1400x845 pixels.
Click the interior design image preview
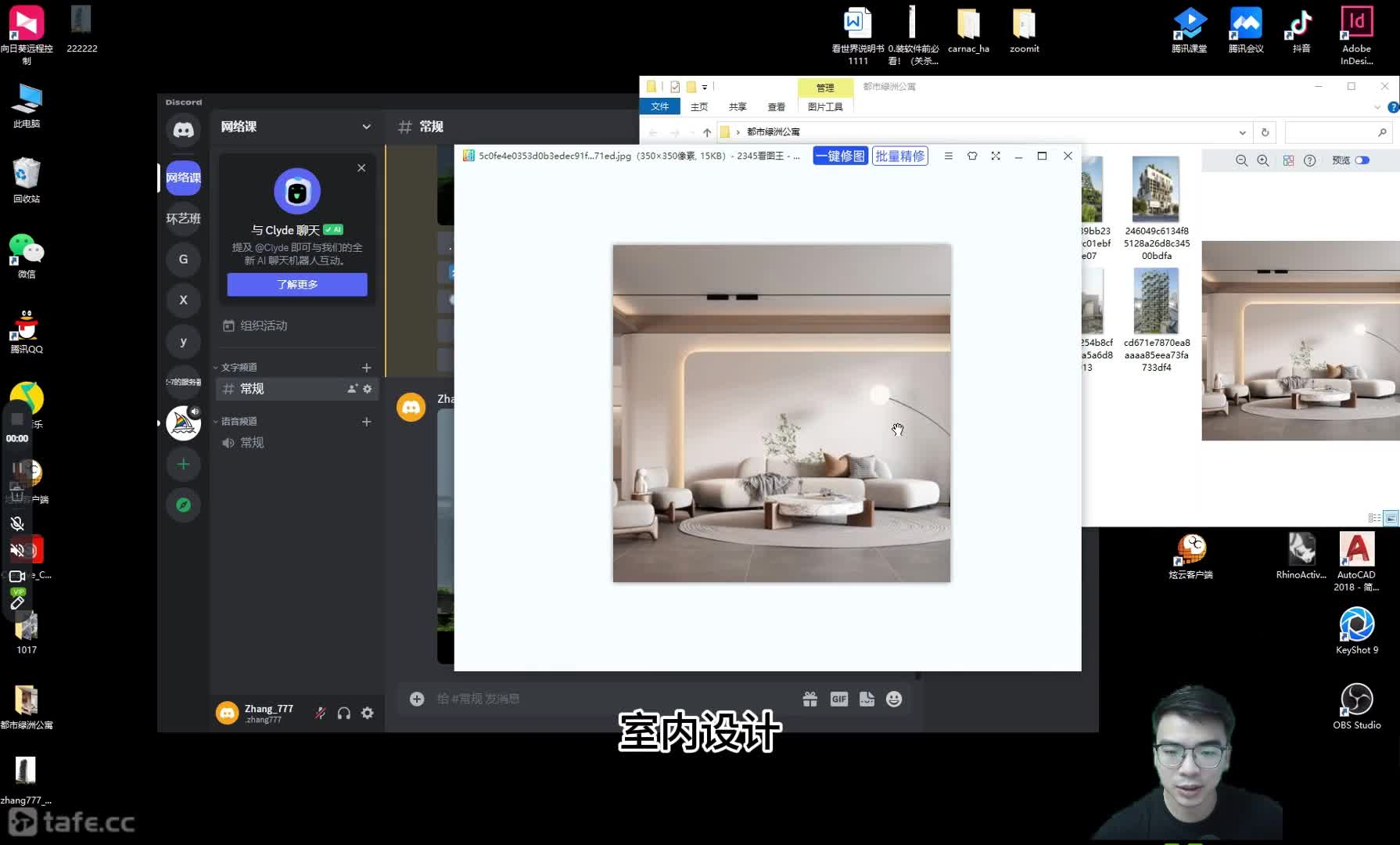tap(781, 413)
